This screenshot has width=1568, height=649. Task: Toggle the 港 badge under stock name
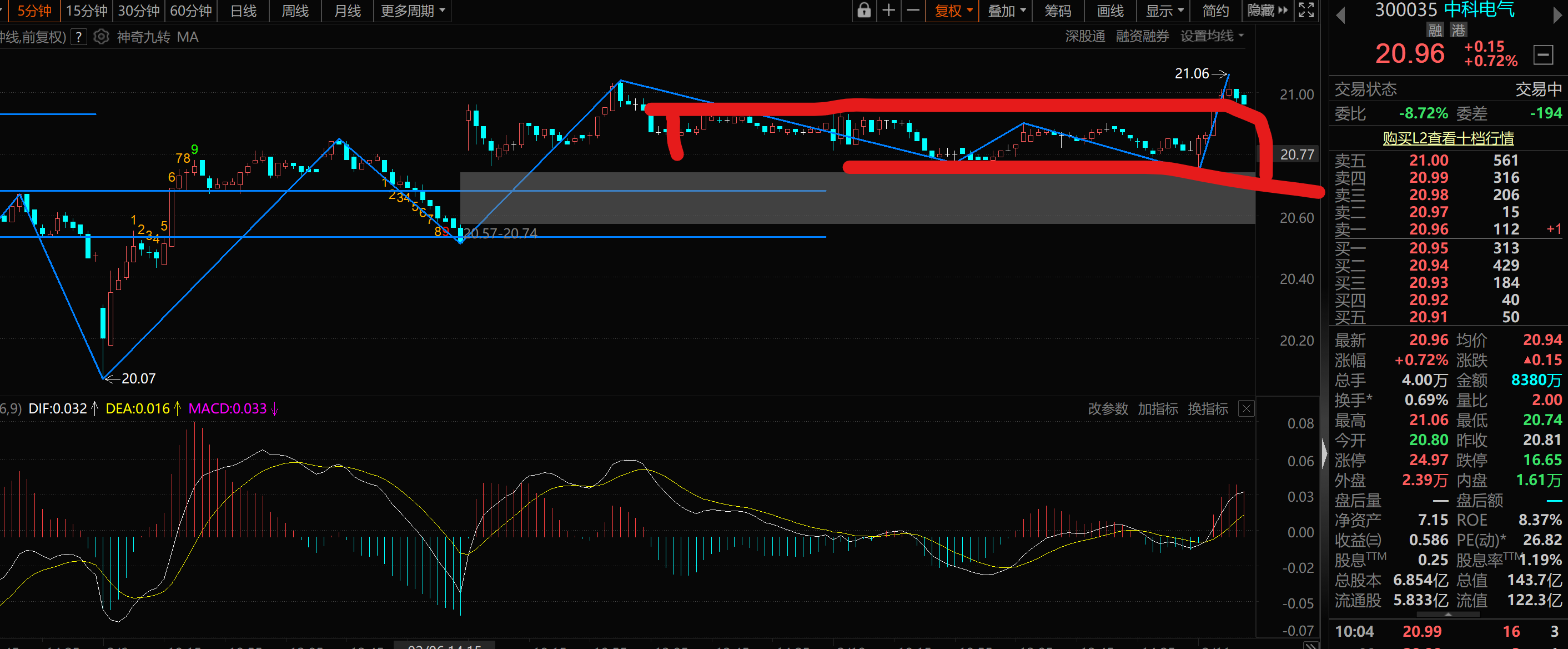point(1458,30)
